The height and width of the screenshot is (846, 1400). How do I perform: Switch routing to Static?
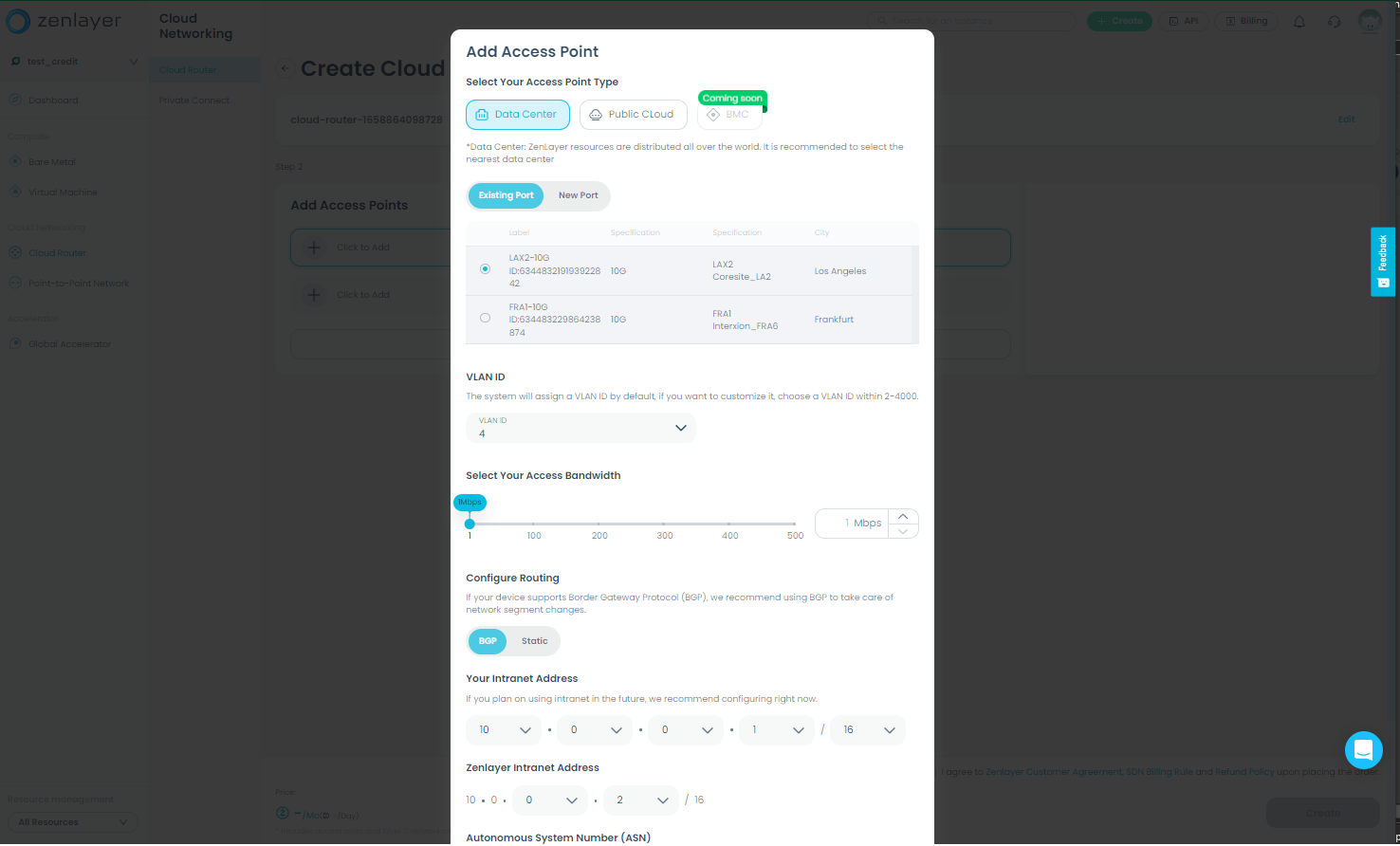tap(534, 641)
